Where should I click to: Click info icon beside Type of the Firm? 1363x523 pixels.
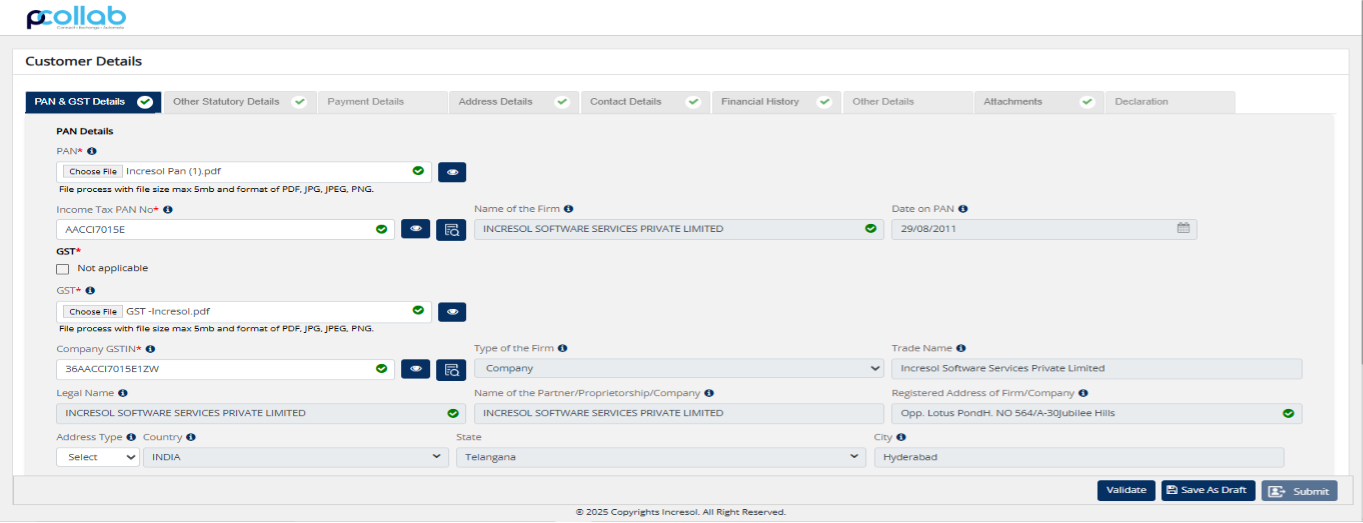563,348
